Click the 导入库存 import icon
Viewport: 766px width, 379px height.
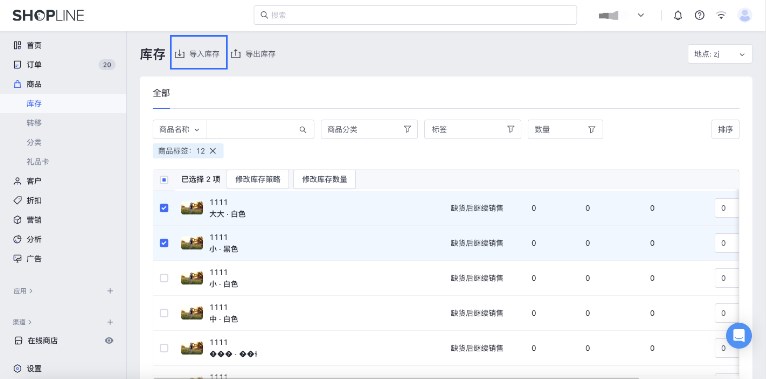point(180,54)
